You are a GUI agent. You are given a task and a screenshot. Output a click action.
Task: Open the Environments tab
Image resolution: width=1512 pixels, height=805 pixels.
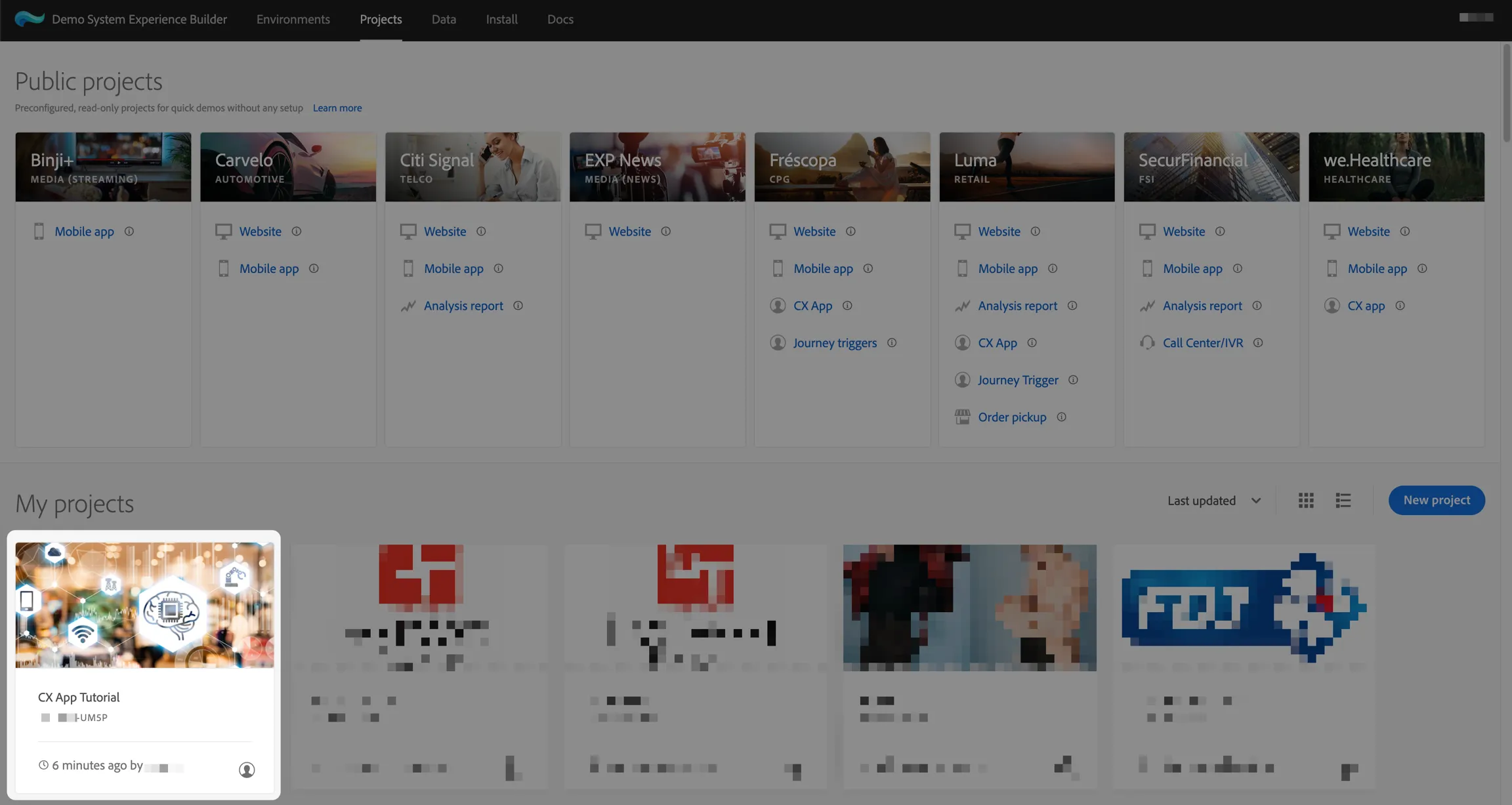pyautogui.click(x=293, y=19)
